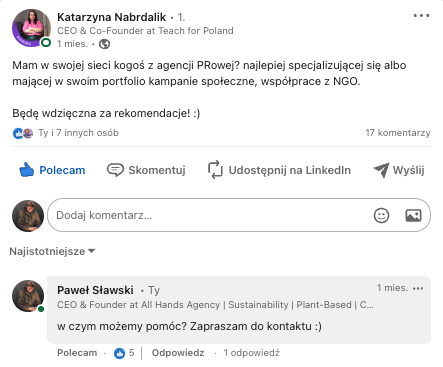
Task: Click Odpowiedz under the comment
Action: coord(178,353)
